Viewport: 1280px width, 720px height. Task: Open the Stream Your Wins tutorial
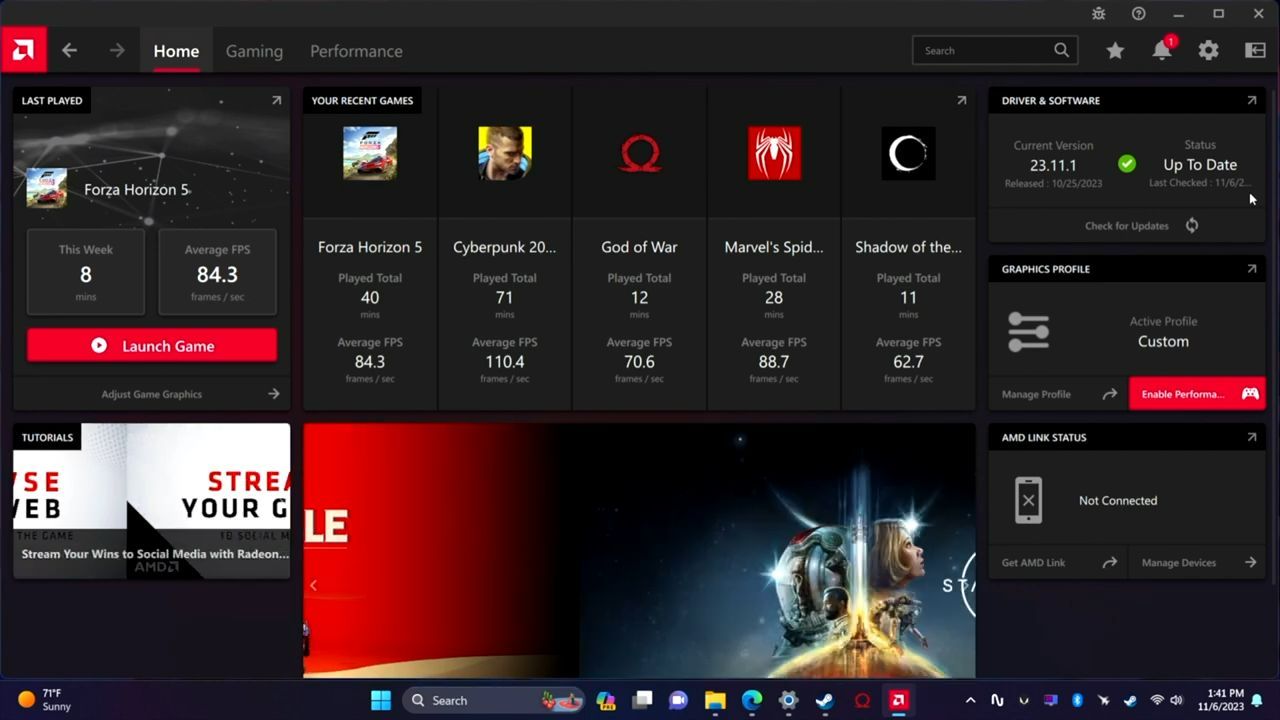[152, 500]
